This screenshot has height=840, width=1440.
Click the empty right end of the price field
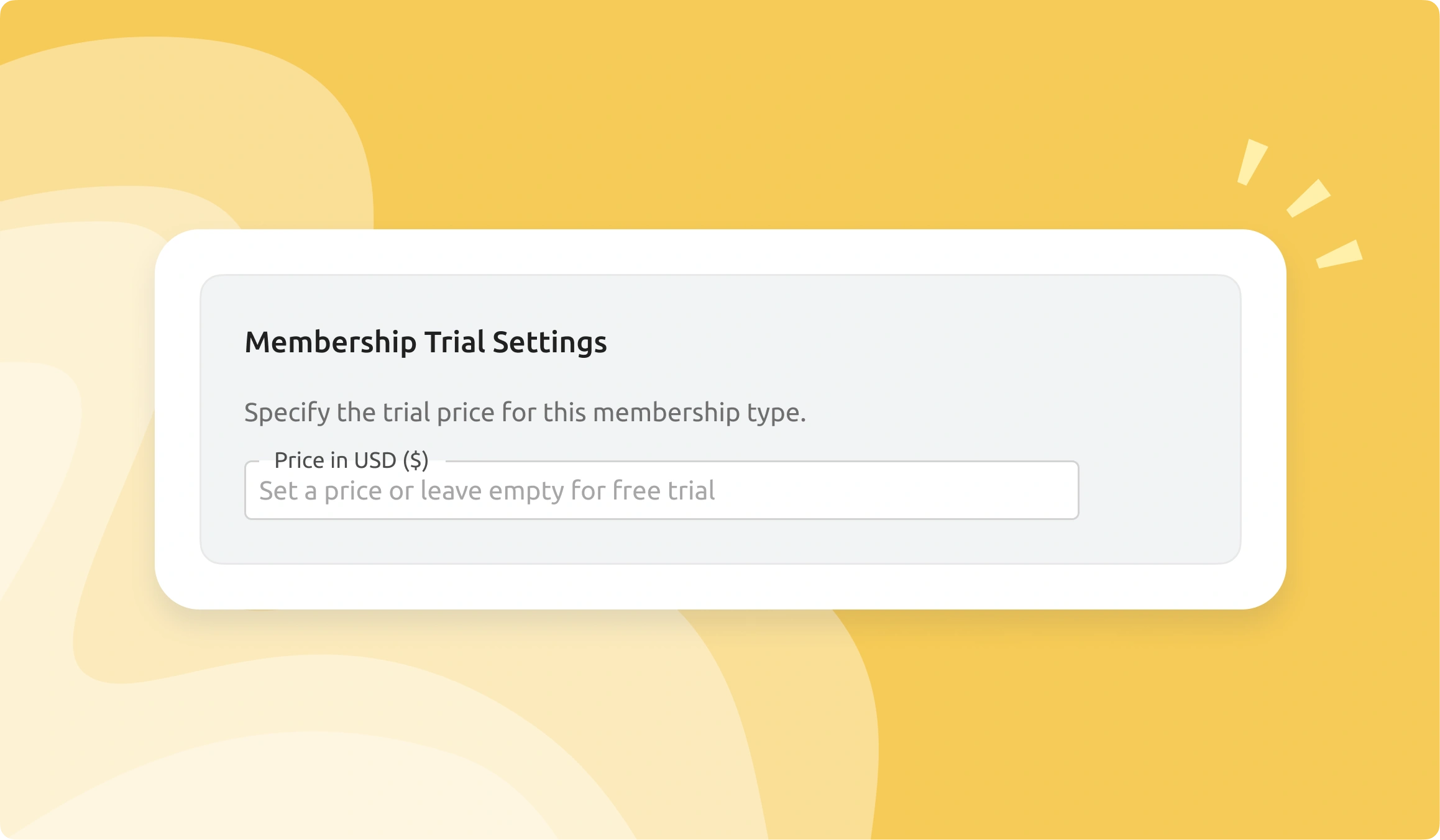click(994, 491)
